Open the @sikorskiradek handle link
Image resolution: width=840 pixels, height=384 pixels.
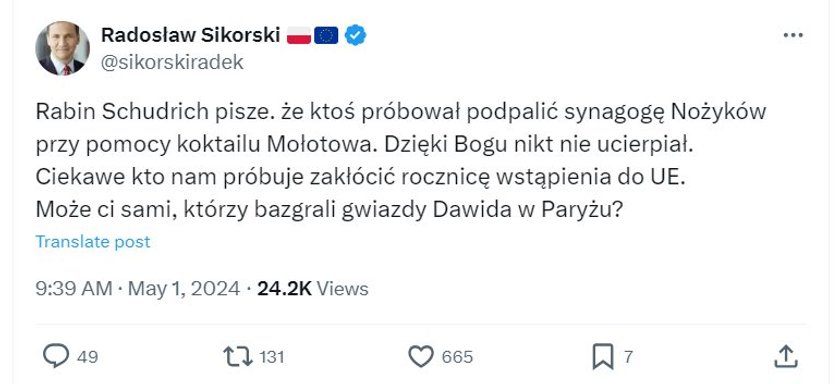(172, 63)
